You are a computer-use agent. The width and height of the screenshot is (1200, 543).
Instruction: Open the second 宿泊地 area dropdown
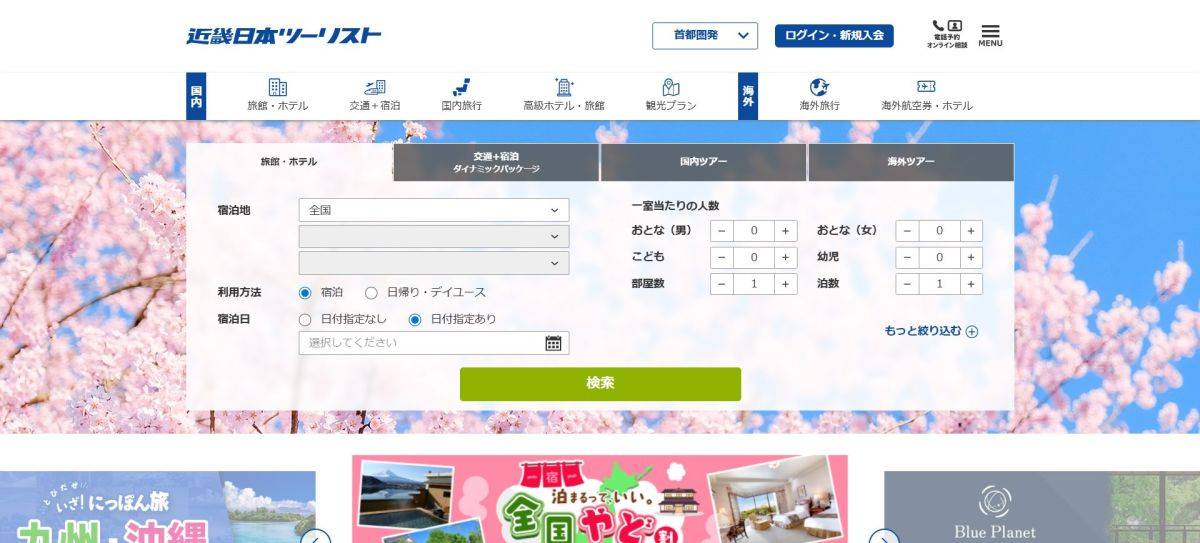[x=434, y=237]
